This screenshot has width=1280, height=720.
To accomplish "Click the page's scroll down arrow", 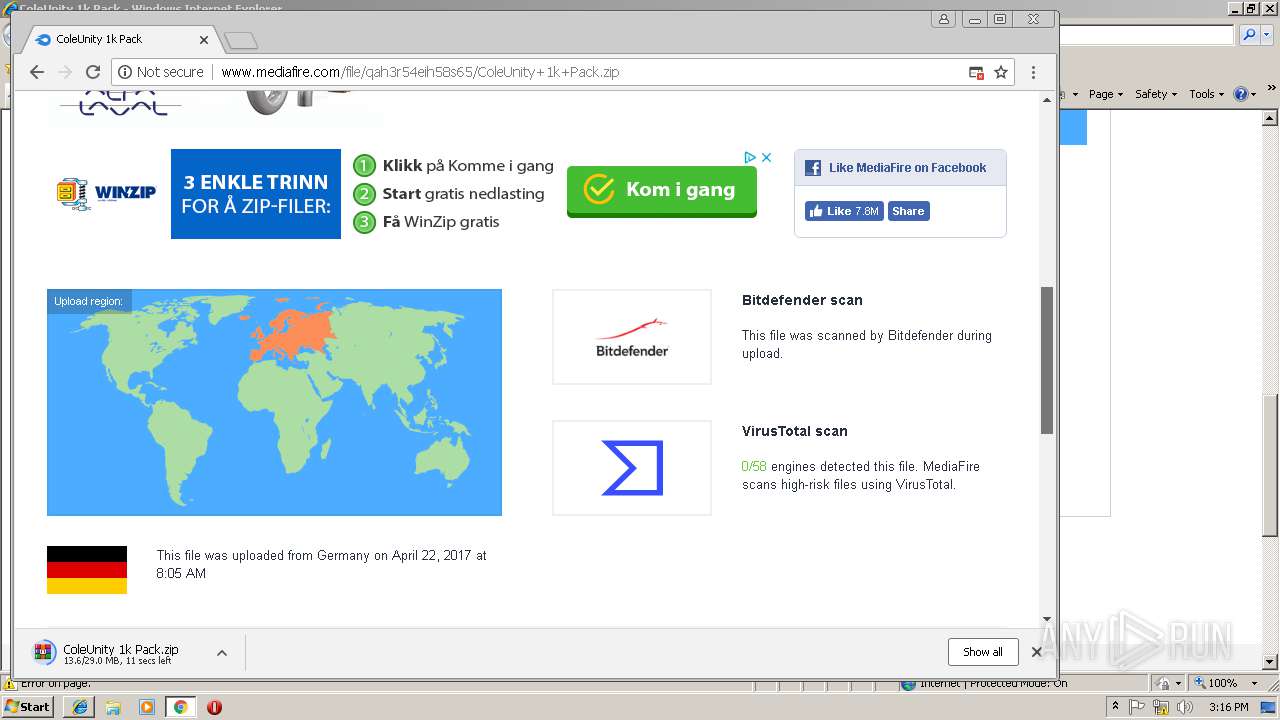I will [x=1047, y=620].
